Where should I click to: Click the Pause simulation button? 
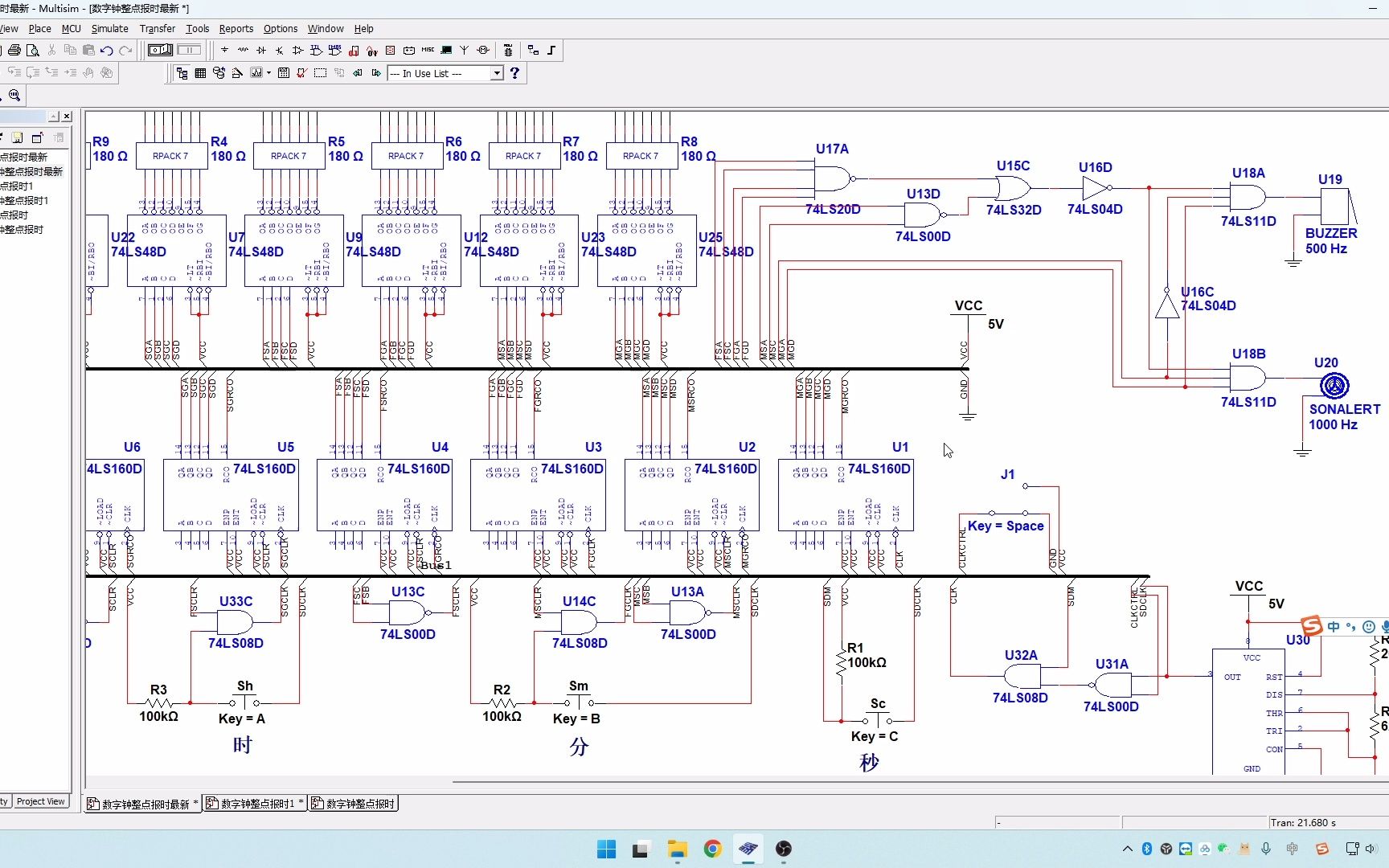pos(189,50)
